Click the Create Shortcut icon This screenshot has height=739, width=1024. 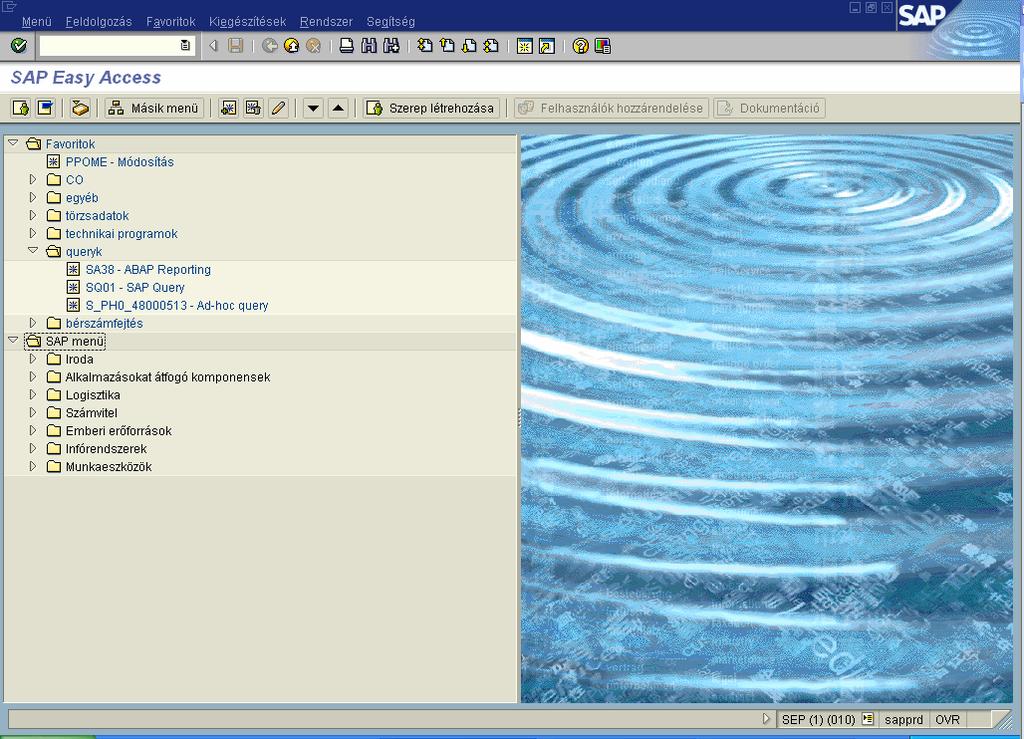tap(547, 46)
